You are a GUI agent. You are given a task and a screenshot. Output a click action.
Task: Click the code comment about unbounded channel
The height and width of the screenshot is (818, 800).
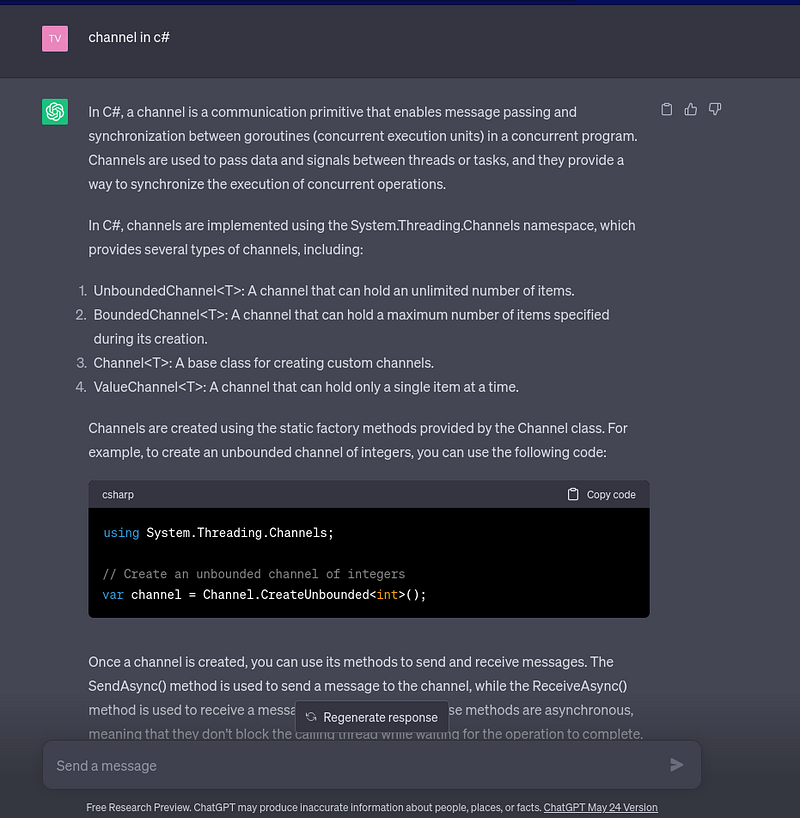pyautogui.click(x=254, y=574)
